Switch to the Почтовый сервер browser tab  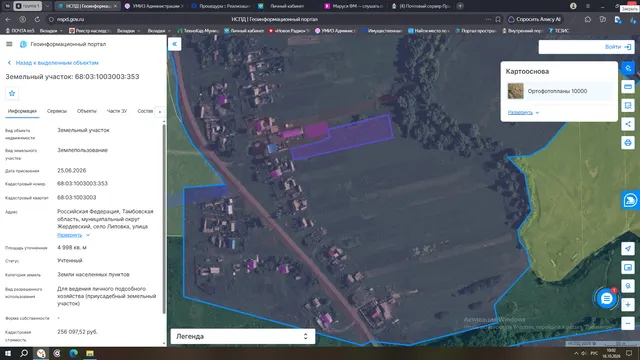421,6
